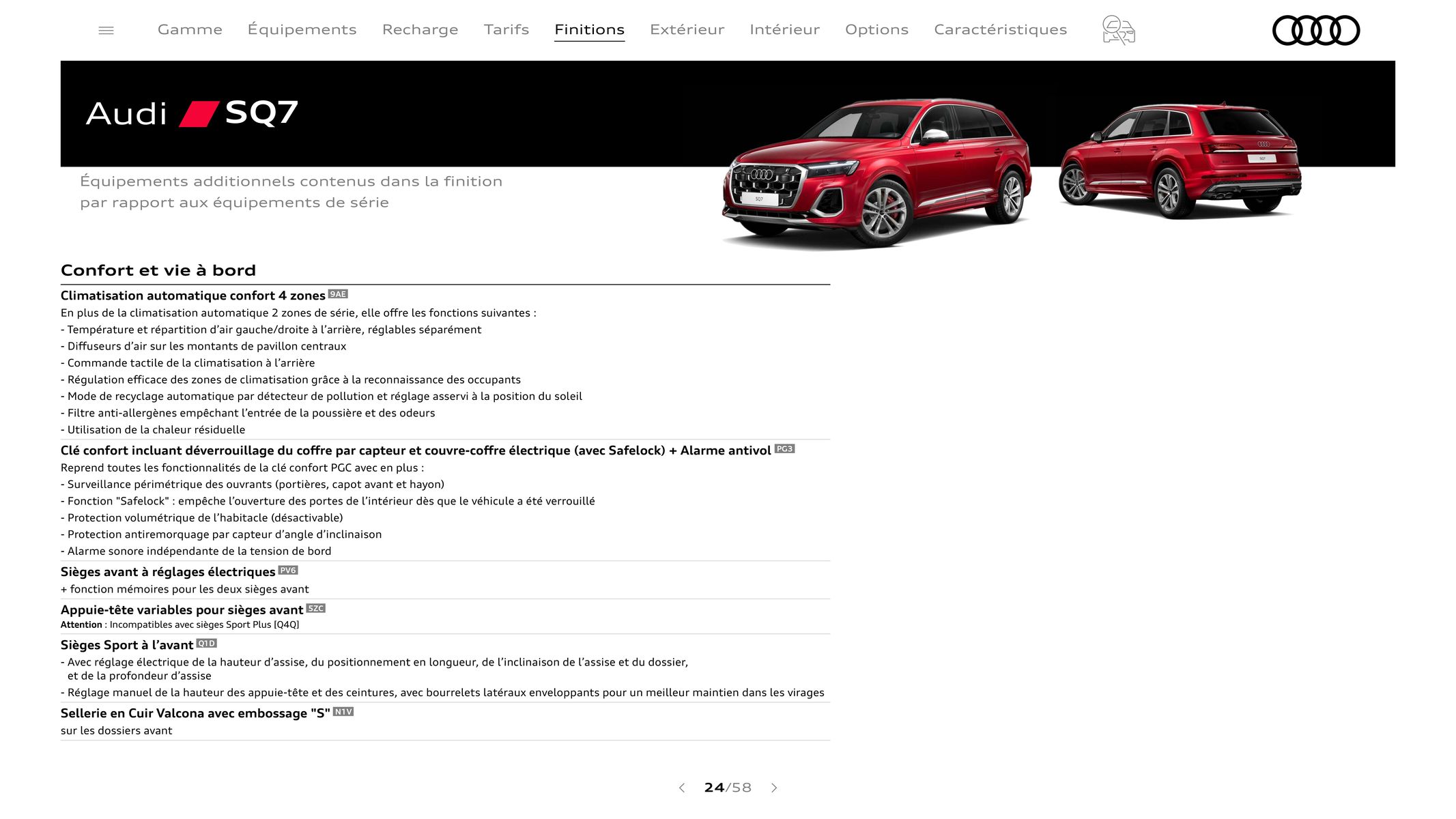The width and height of the screenshot is (1456, 819).
Task: Click the Q1D option code badge
Action: [207, 644]
